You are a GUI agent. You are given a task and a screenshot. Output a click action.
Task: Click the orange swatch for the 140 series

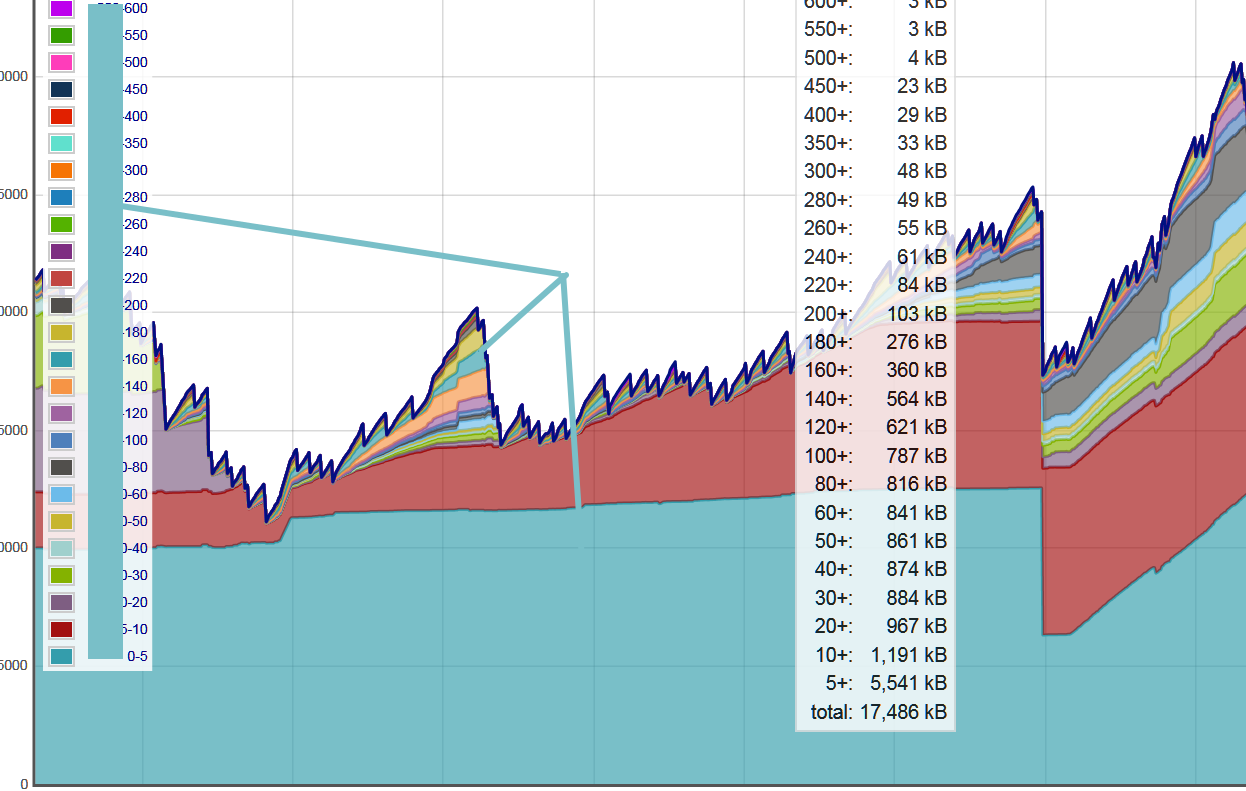61,387
